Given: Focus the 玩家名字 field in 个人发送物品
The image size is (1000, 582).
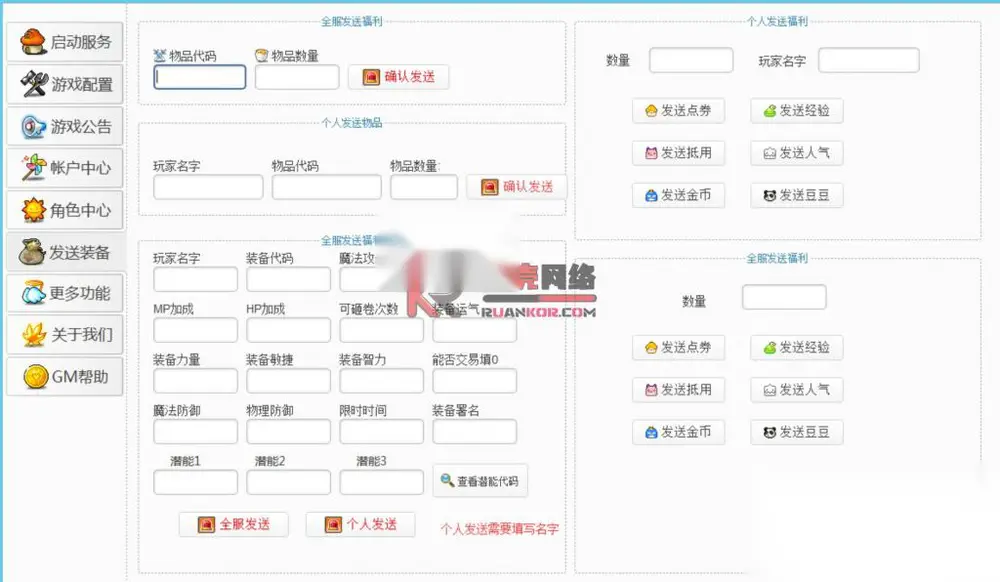Looking at the screenshot, I should 208,187.
